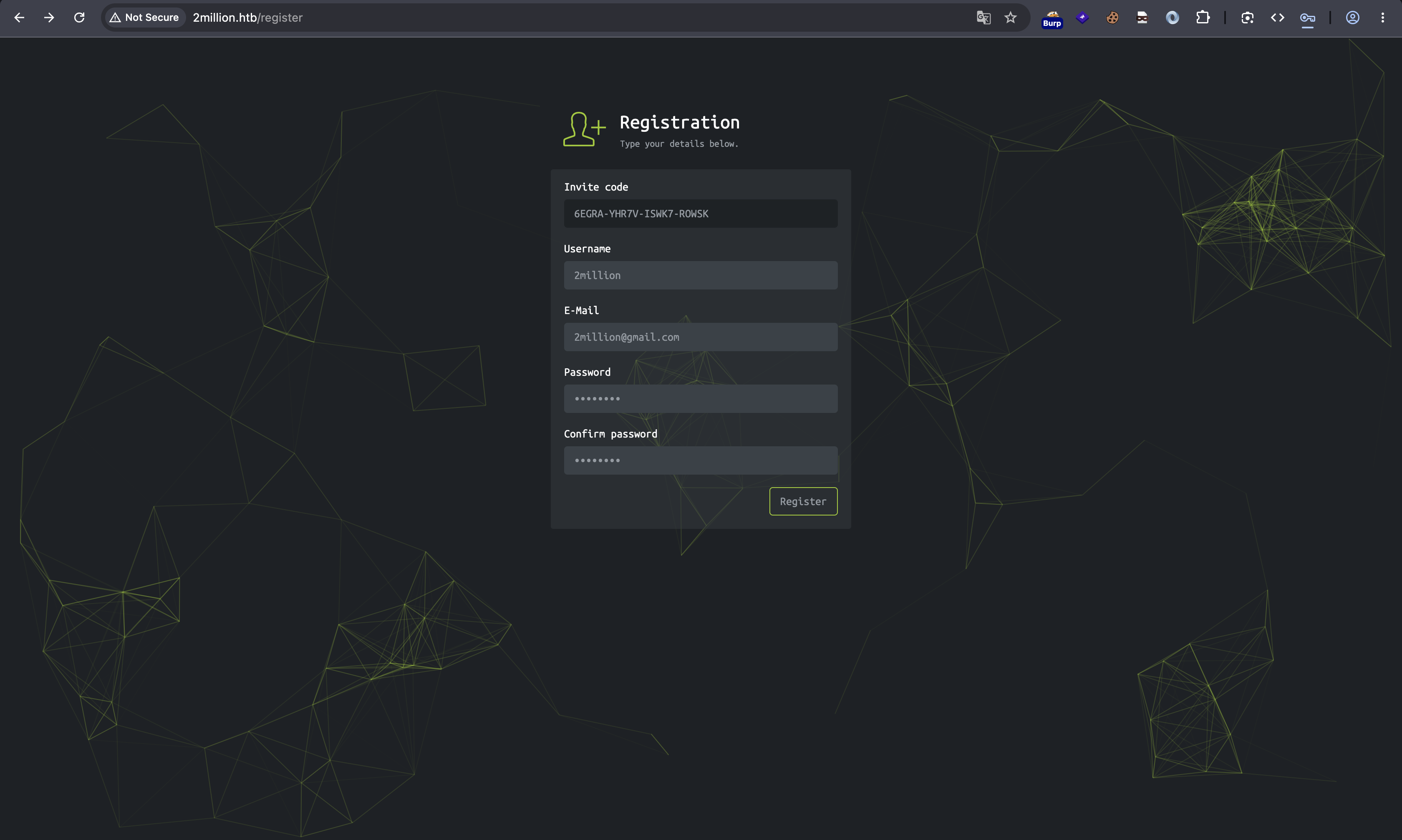Open the blue circle extension
The height and width of the screenshot is (840, 1402).
click(x=1172, y=18)
